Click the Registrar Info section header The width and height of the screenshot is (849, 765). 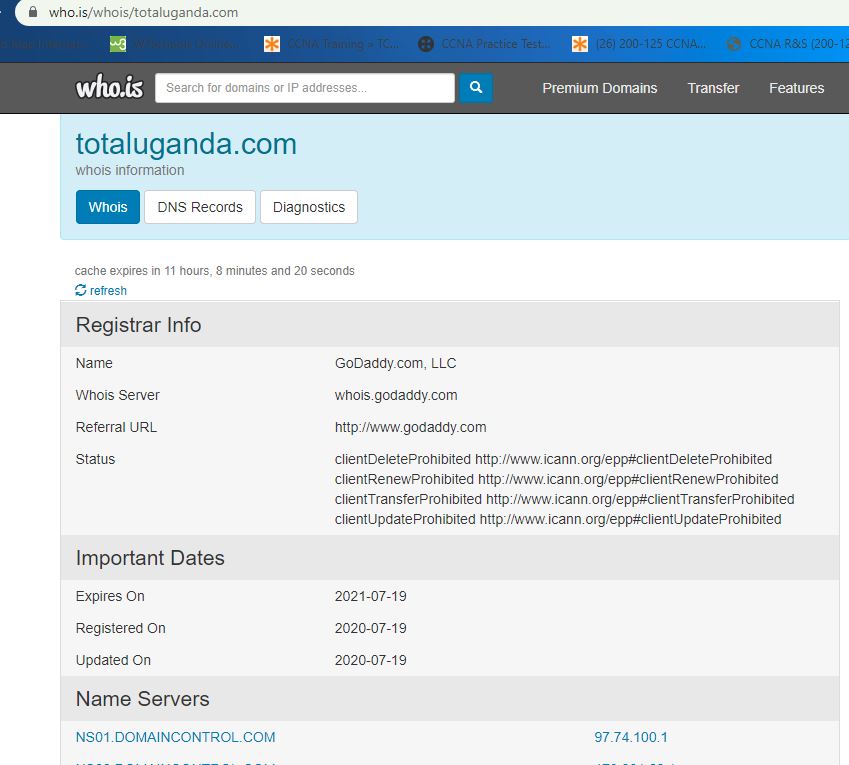click(450, 325)
